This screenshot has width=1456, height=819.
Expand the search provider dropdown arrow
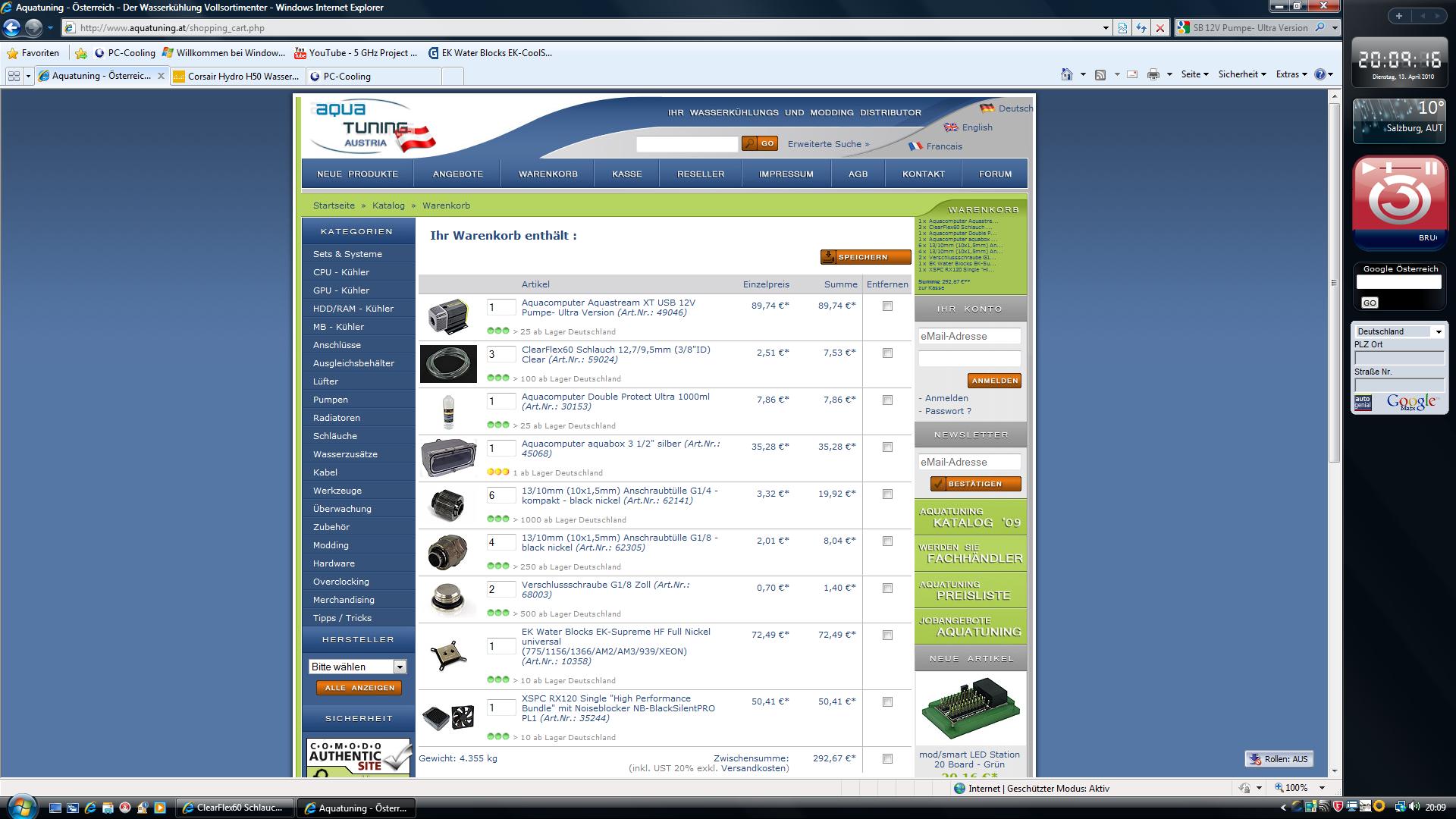(x=1334, y=28)
